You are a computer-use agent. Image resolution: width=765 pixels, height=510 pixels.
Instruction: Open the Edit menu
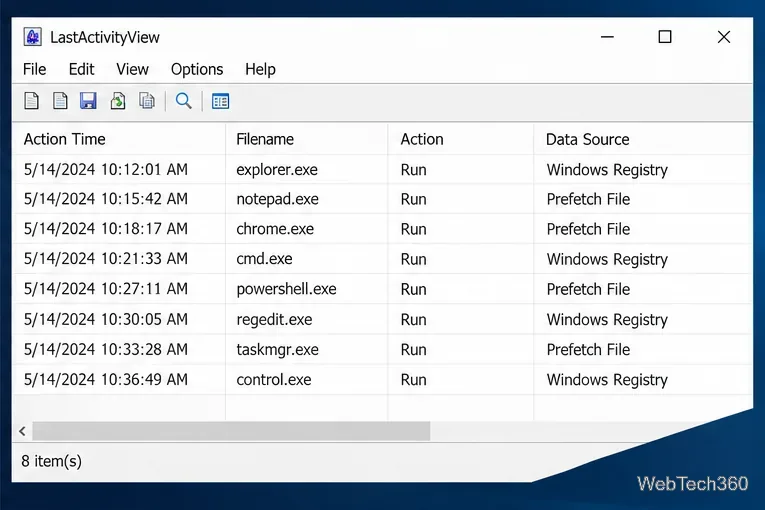point(81,69)
